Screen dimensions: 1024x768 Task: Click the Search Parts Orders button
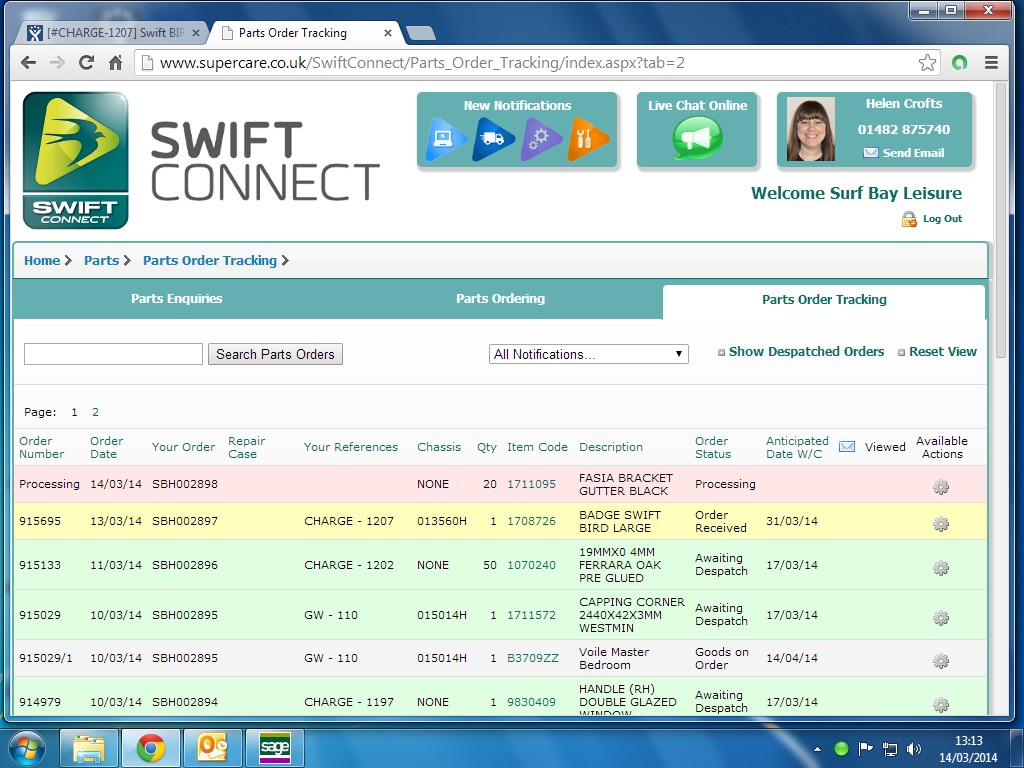tap(275, 354)
